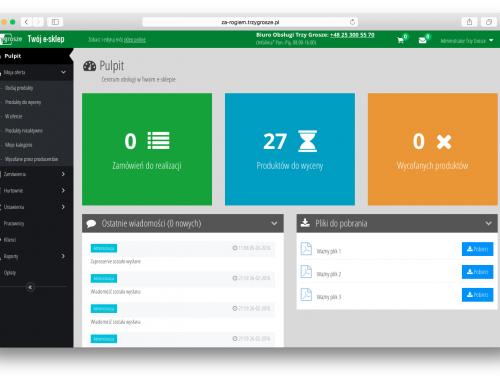The width and height of the screenshot is (500, 382).
Task: Download Ważny plik 1 with Pobierz button
Action: coord(477,249)
